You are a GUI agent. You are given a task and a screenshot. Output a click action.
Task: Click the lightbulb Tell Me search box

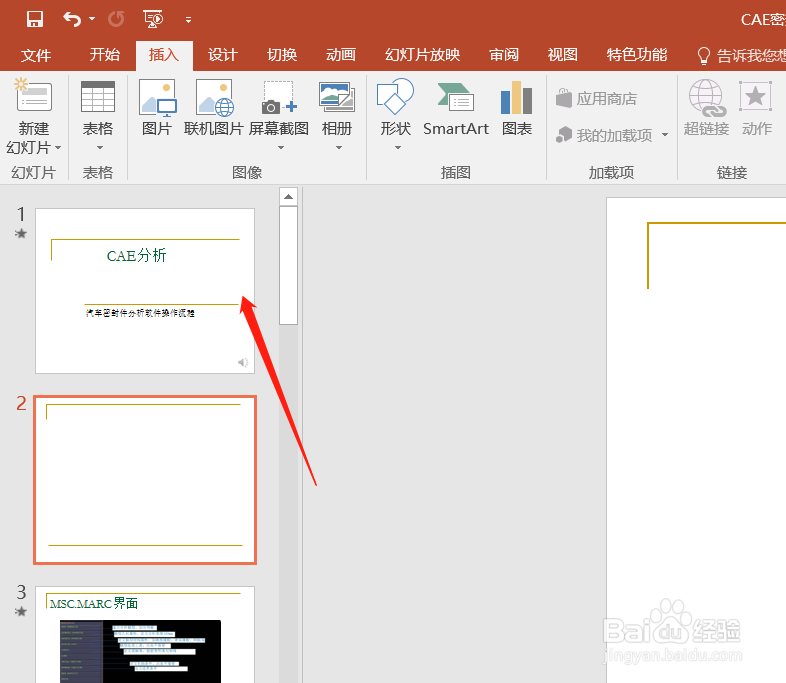click(x=742, y=55)
